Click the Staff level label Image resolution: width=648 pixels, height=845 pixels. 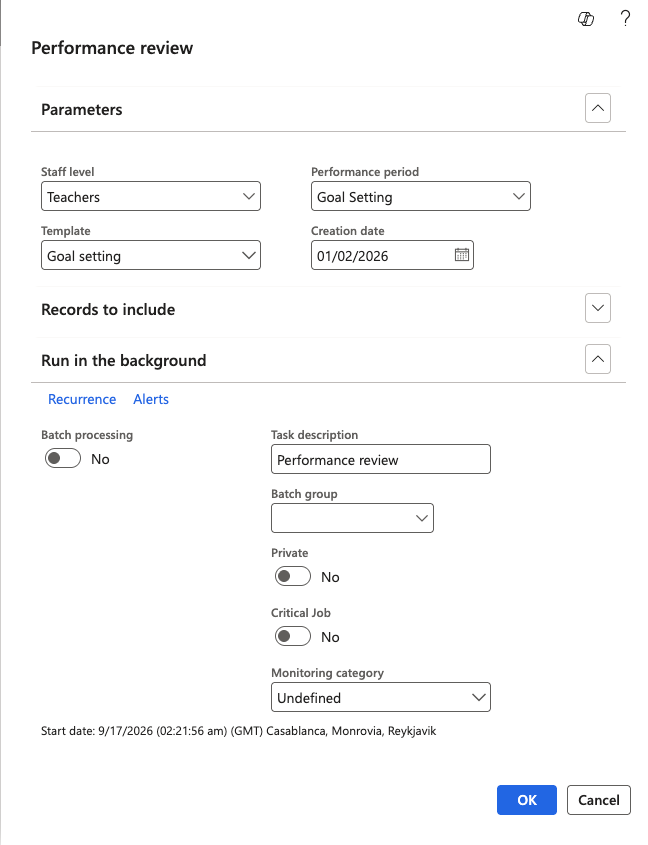coord(67,172)
